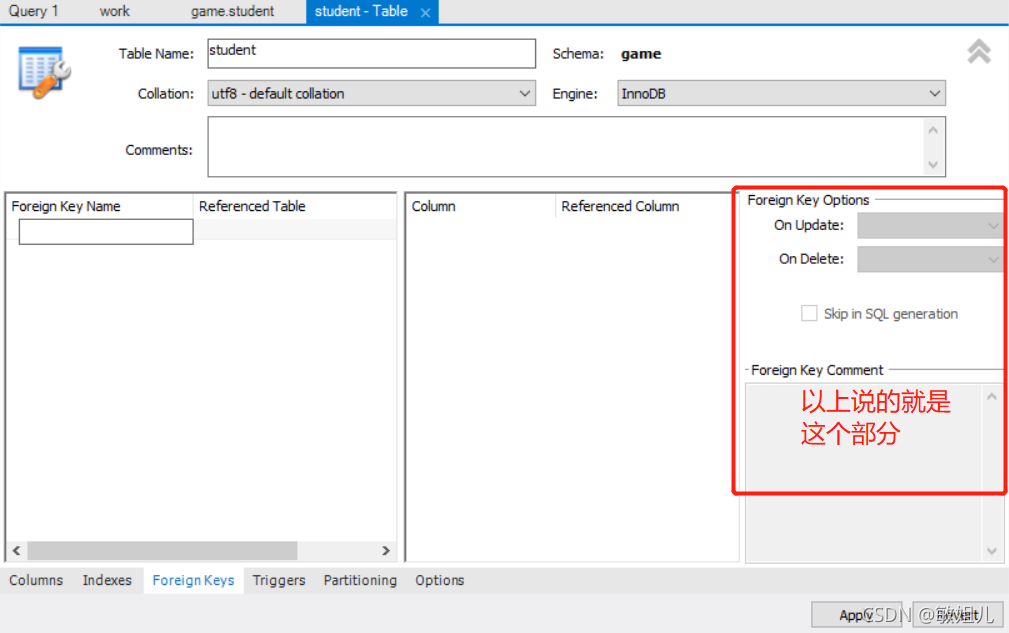Viewport: 1009px width, 633px height.
Task: Open the Triggers tab
Action: click(279, 580)
